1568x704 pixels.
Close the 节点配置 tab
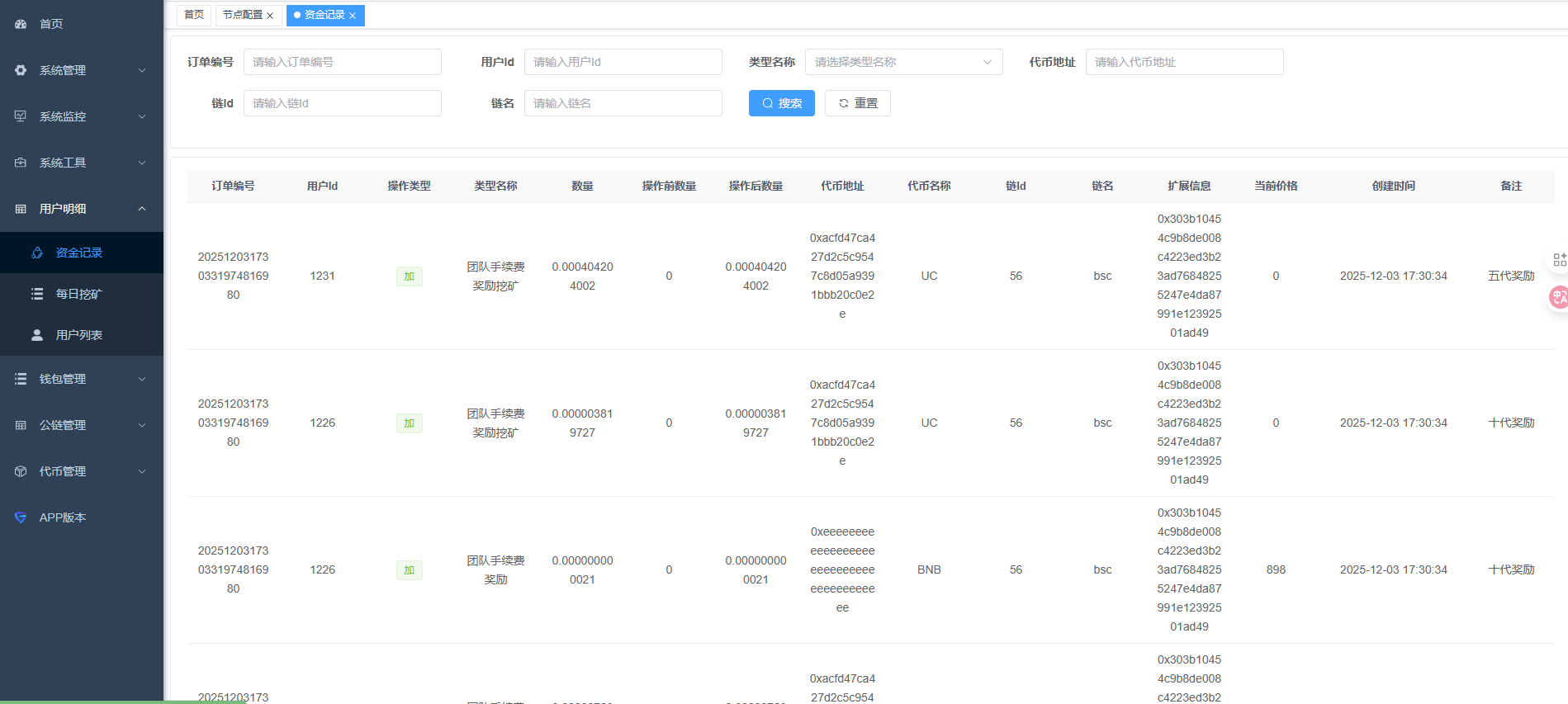(x=270, y=16)
